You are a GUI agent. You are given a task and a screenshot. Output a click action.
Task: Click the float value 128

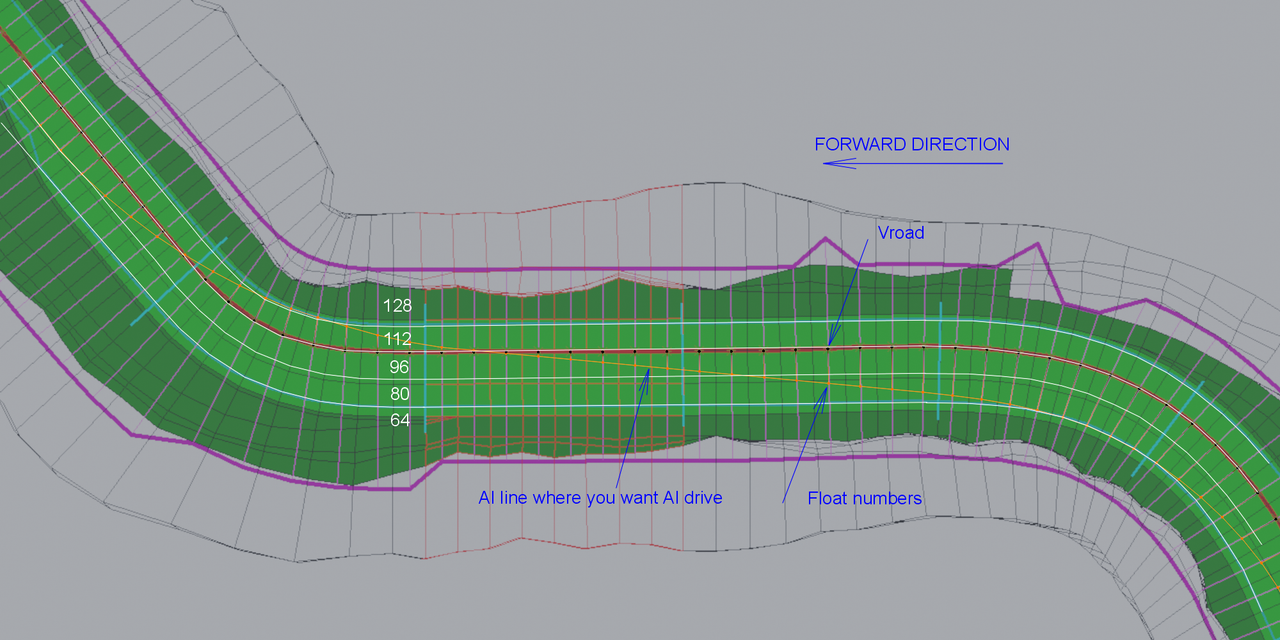pos(397,305)
